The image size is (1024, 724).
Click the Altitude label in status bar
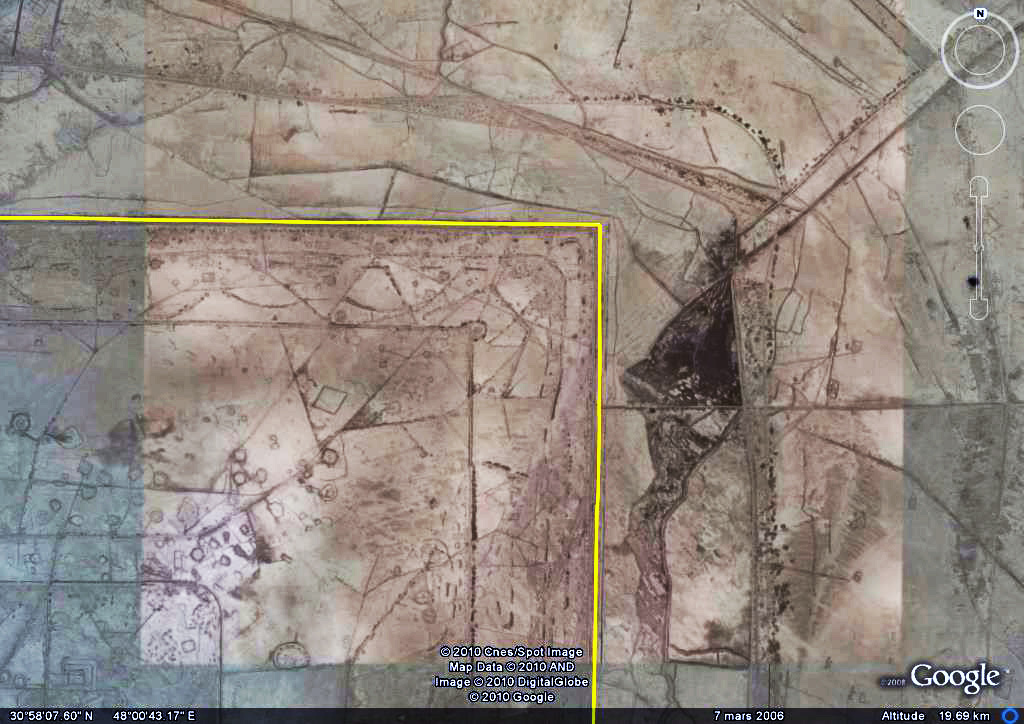(x=902, y=716)
